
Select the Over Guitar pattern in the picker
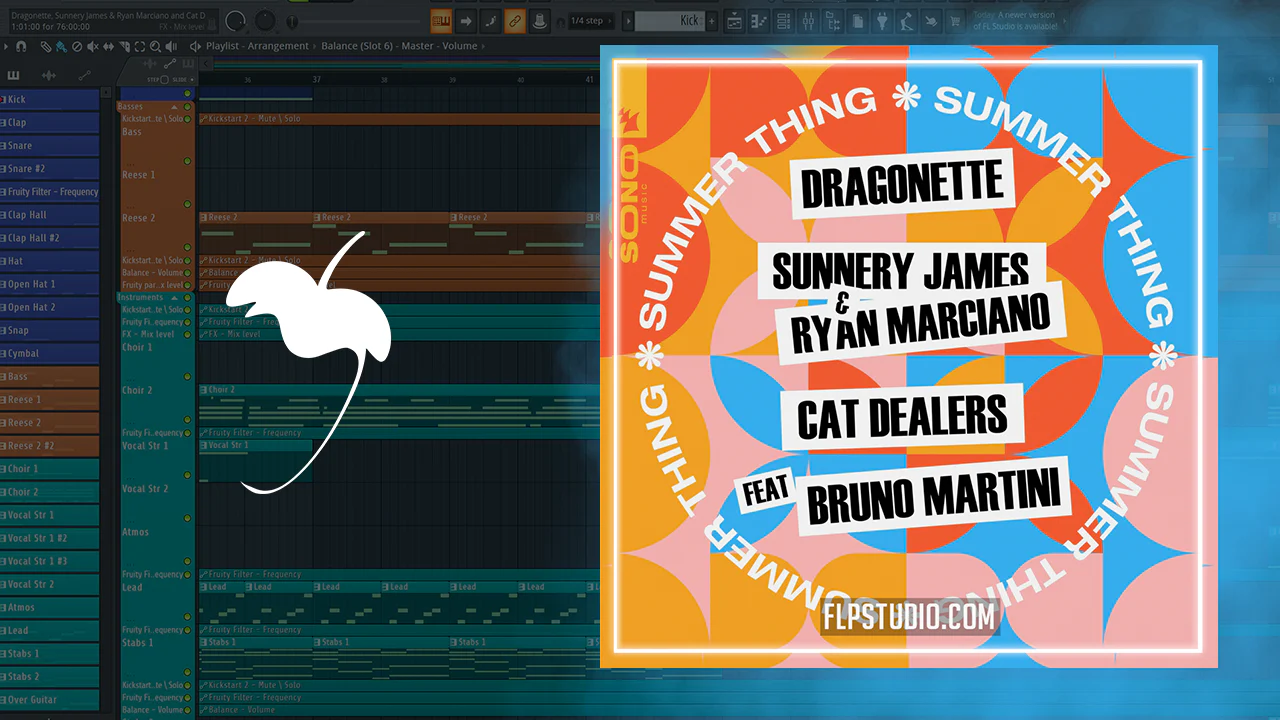coord(50,700)
